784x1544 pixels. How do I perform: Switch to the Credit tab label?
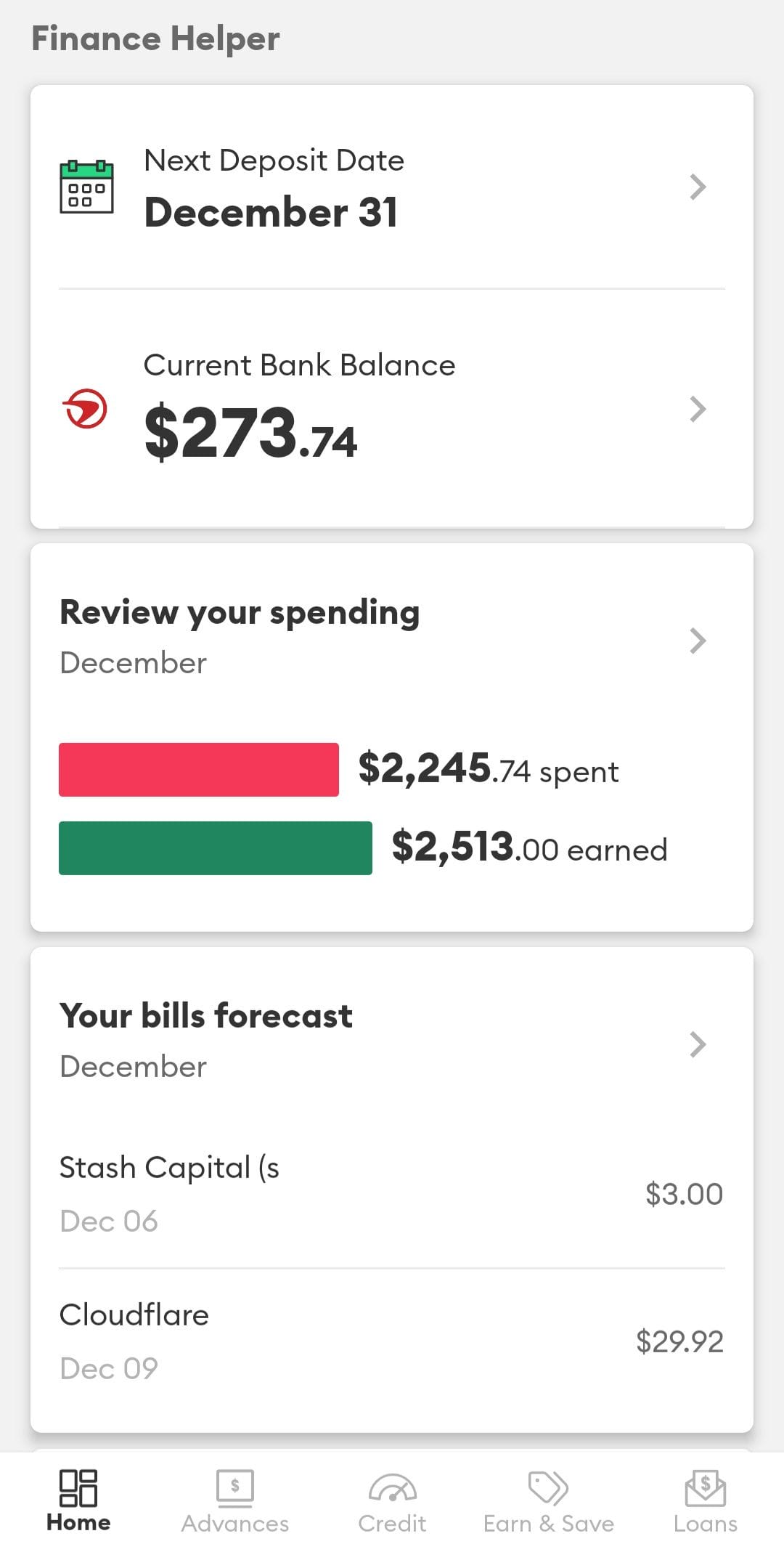pos(392,1523)
